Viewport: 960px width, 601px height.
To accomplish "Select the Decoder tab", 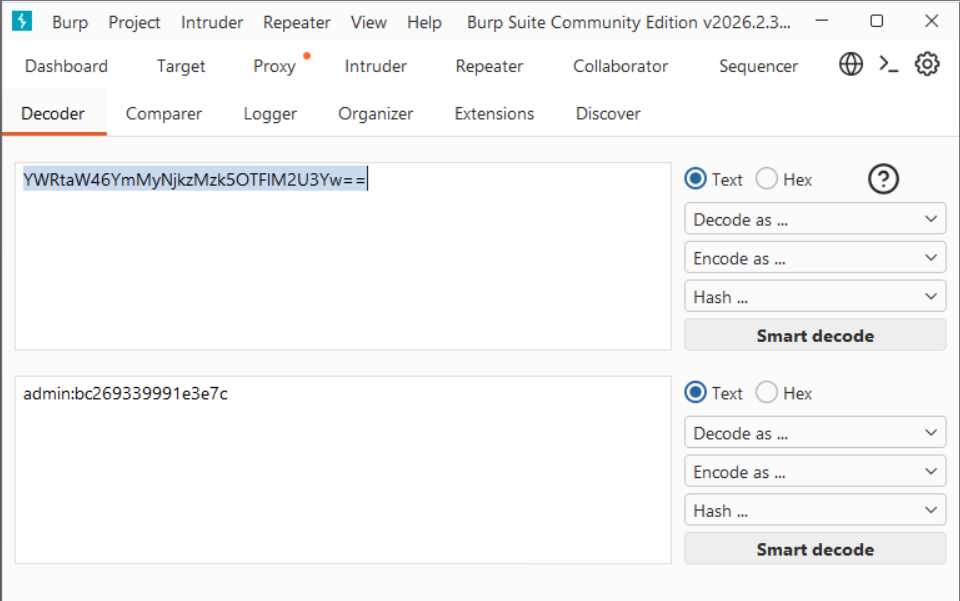I will [53, 114].
